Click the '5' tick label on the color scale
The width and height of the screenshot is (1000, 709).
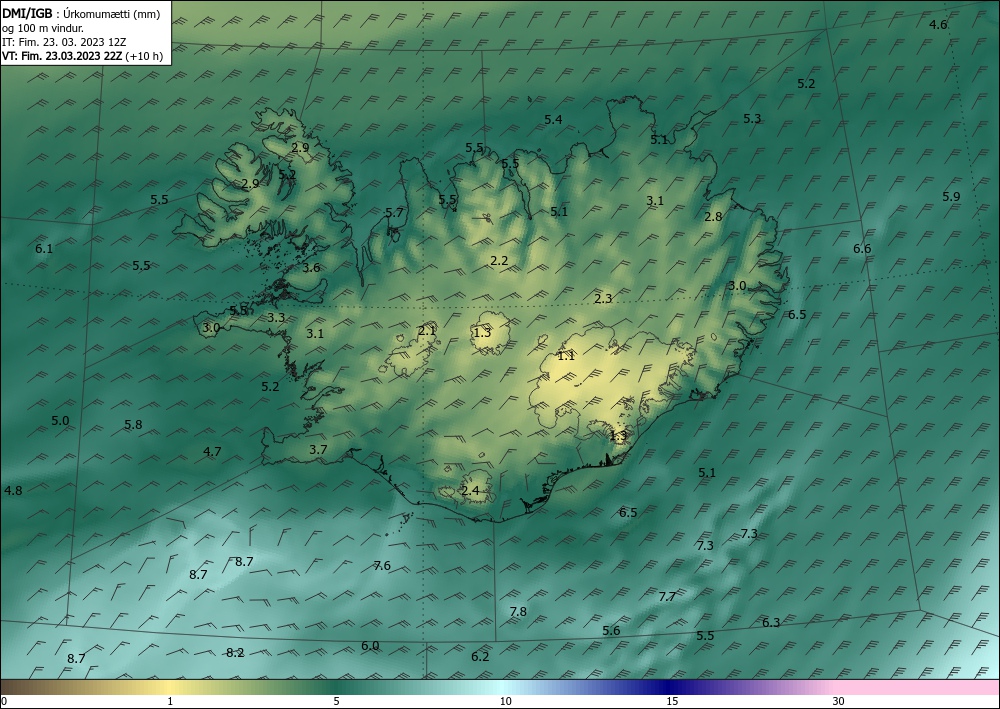336,702
